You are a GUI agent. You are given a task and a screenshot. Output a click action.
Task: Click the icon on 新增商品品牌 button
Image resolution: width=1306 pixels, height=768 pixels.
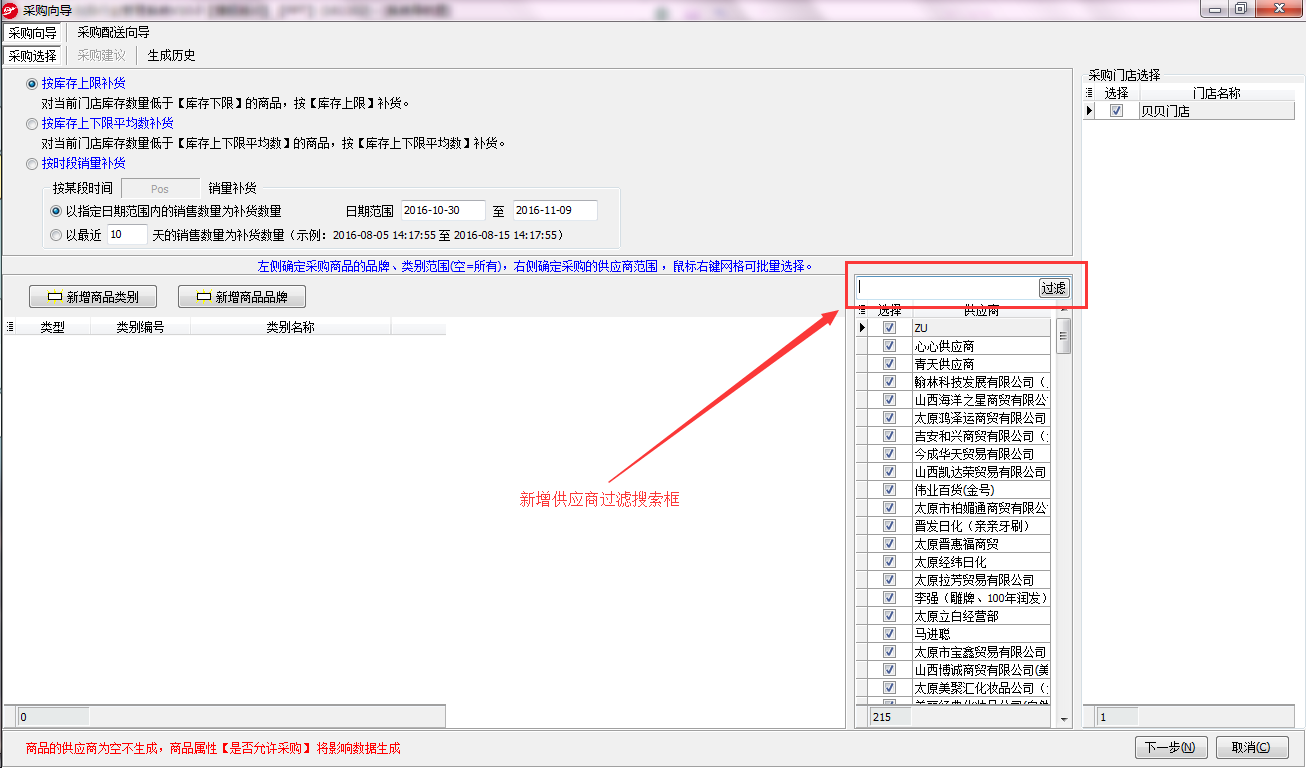(204, 297)
